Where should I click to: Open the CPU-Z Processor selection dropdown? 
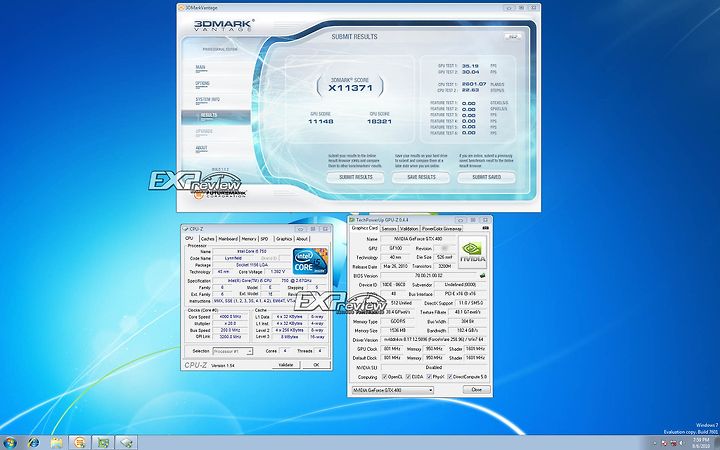click(233, 351)
